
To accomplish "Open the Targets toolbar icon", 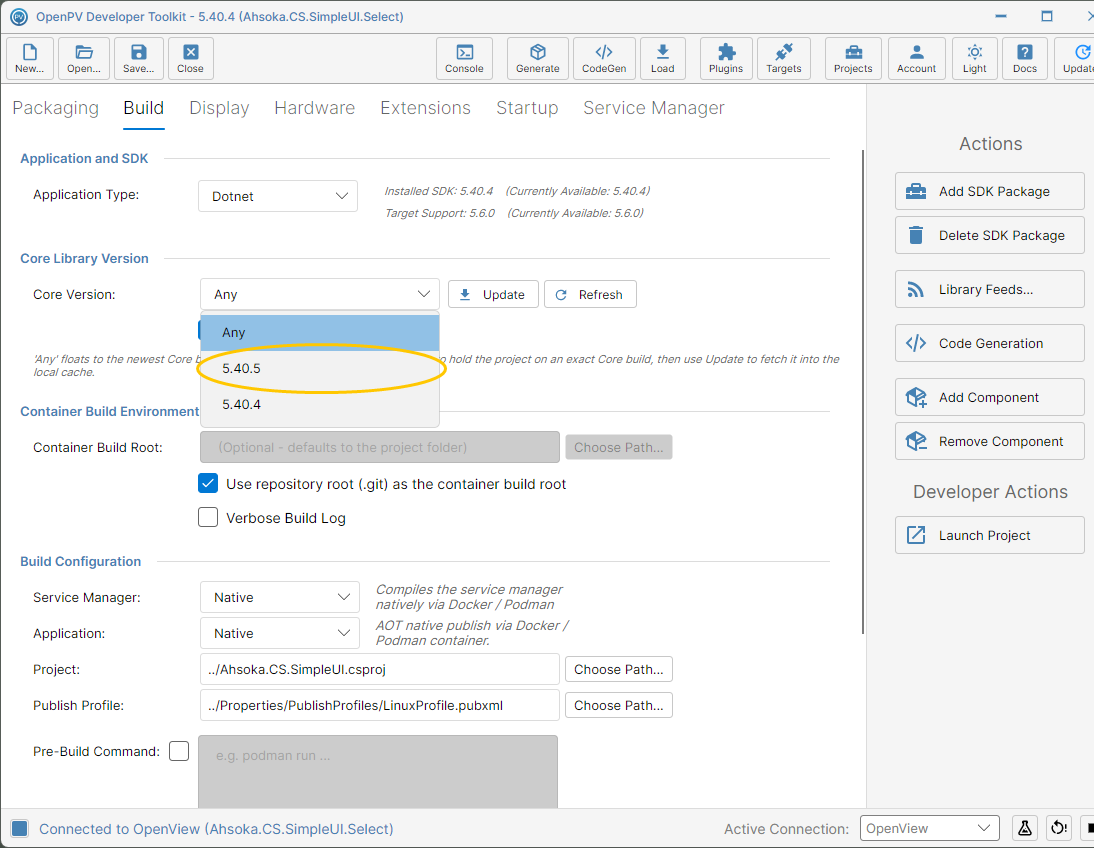I will pyautogui.click(x=783, y=58).
